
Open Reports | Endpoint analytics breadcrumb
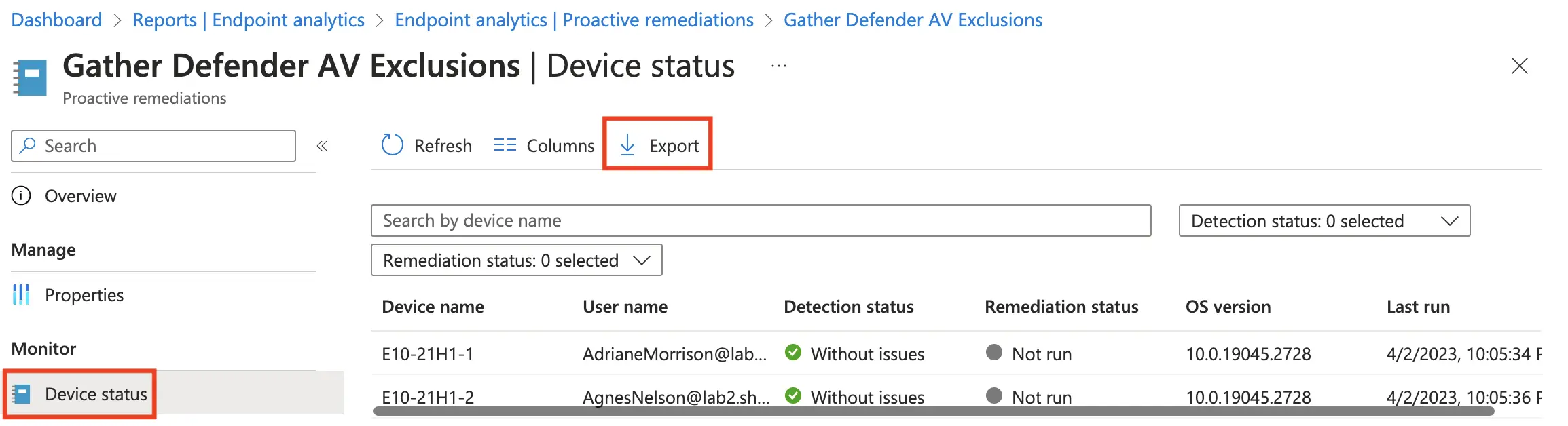click(249, 20)
